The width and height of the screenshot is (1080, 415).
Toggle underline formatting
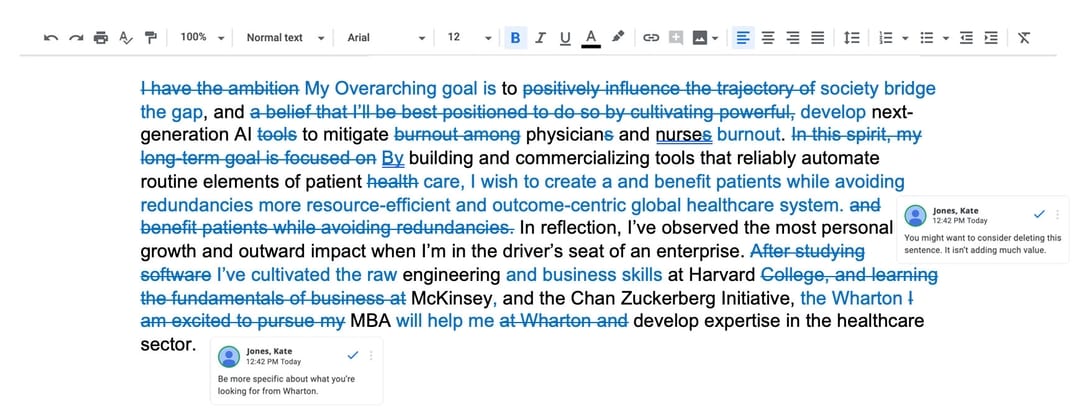click(565, 38)
